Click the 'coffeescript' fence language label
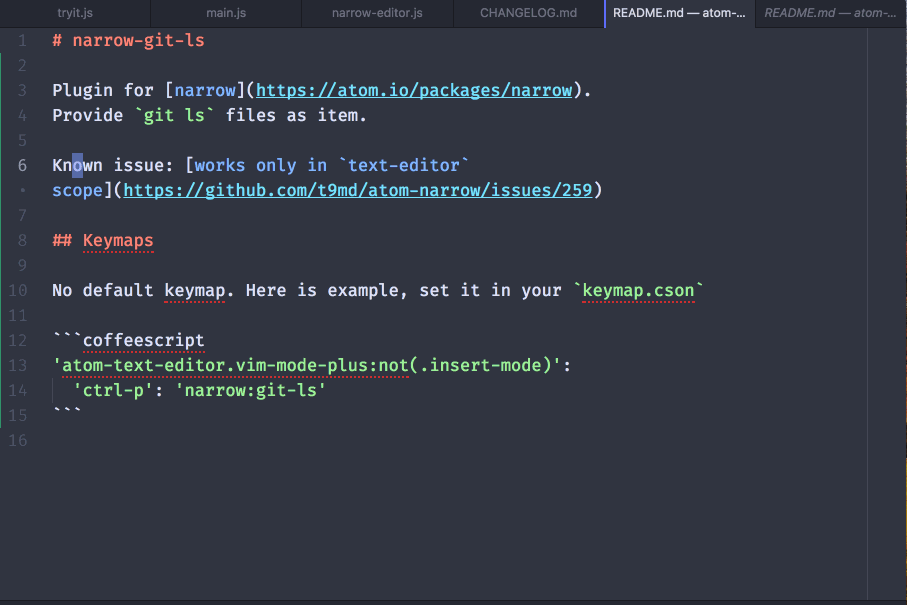Image resolution: width=907 pixels, height=605 pixels. point(143,340)
